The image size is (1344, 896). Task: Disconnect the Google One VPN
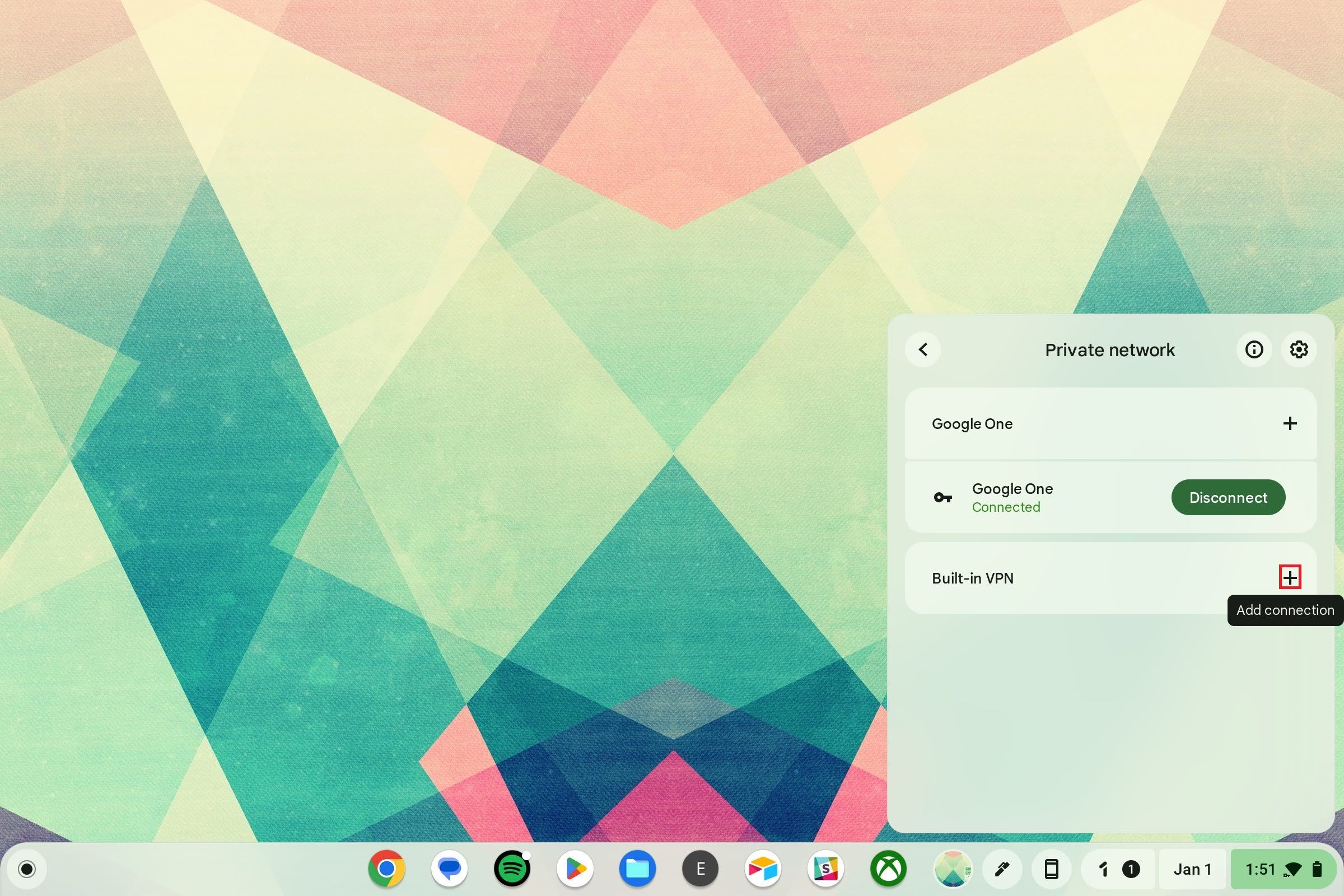(x=1228, y=498)
